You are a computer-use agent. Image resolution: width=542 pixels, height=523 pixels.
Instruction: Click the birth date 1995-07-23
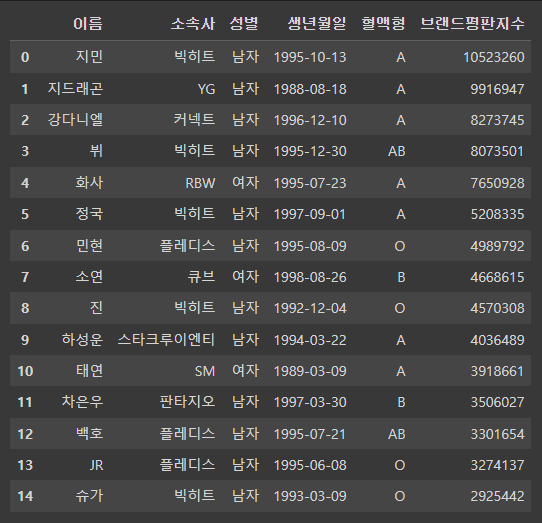[310, 184]
